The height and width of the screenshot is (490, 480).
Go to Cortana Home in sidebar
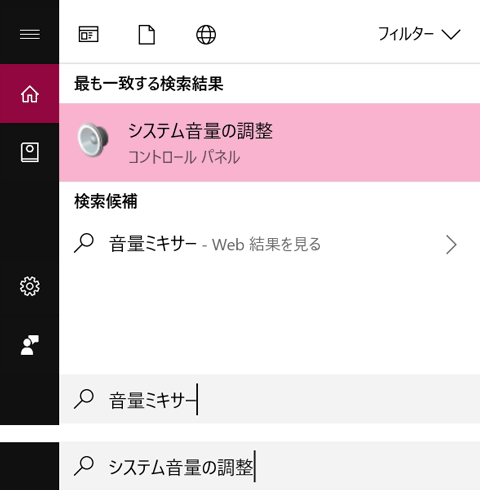click(30, 94)
